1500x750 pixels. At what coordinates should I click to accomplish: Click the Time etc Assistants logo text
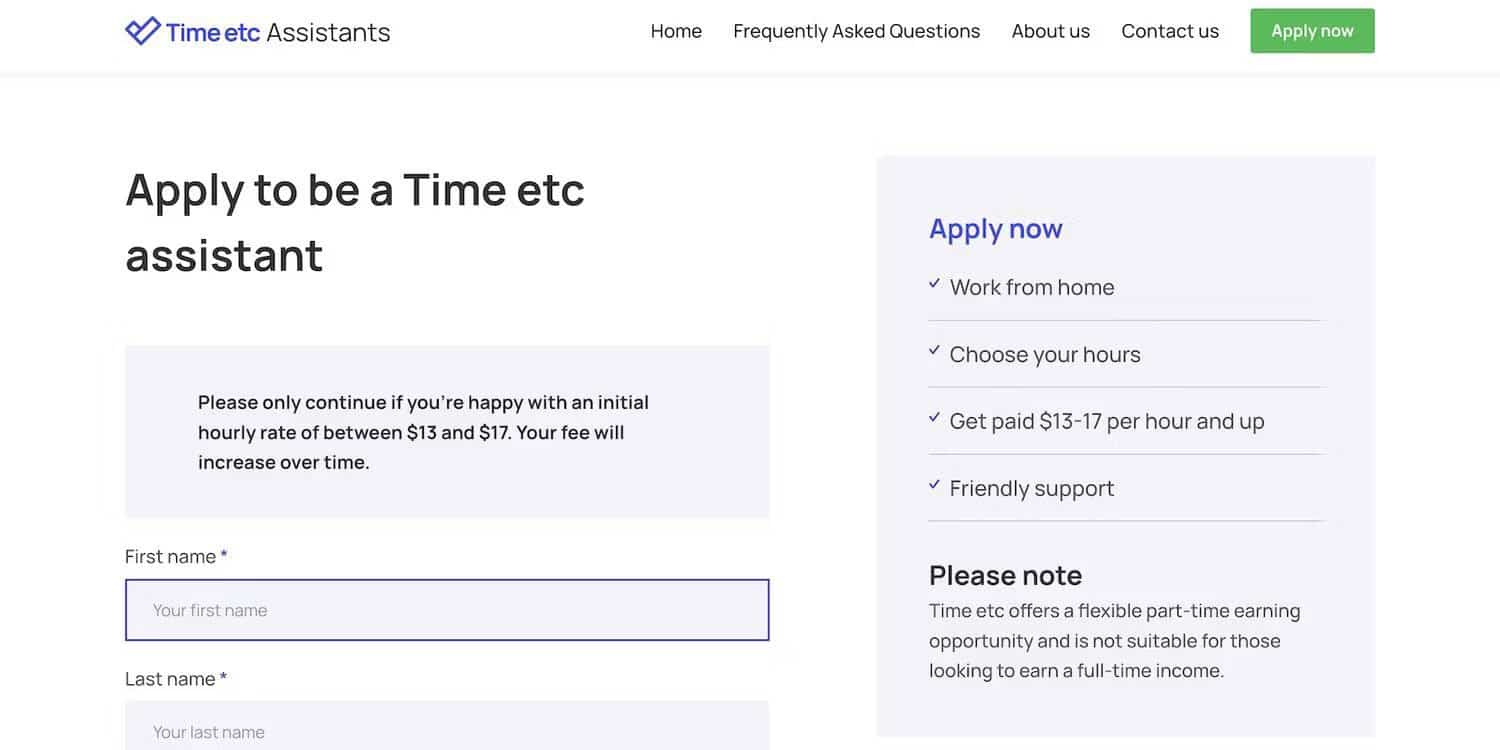pos(278,32)
